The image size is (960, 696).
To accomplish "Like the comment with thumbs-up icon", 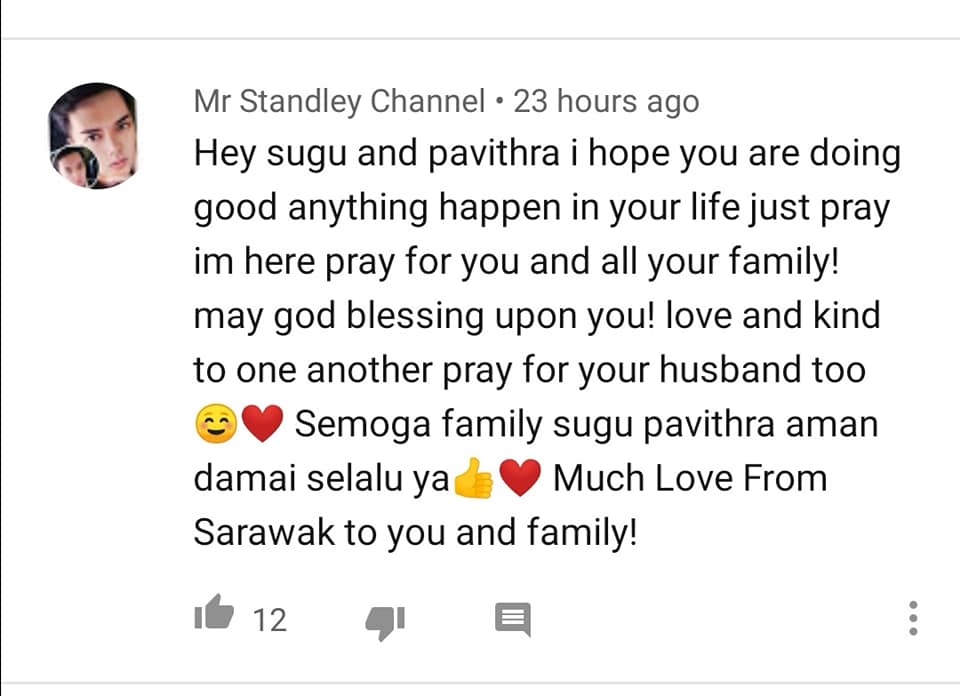I will [214, 612].
